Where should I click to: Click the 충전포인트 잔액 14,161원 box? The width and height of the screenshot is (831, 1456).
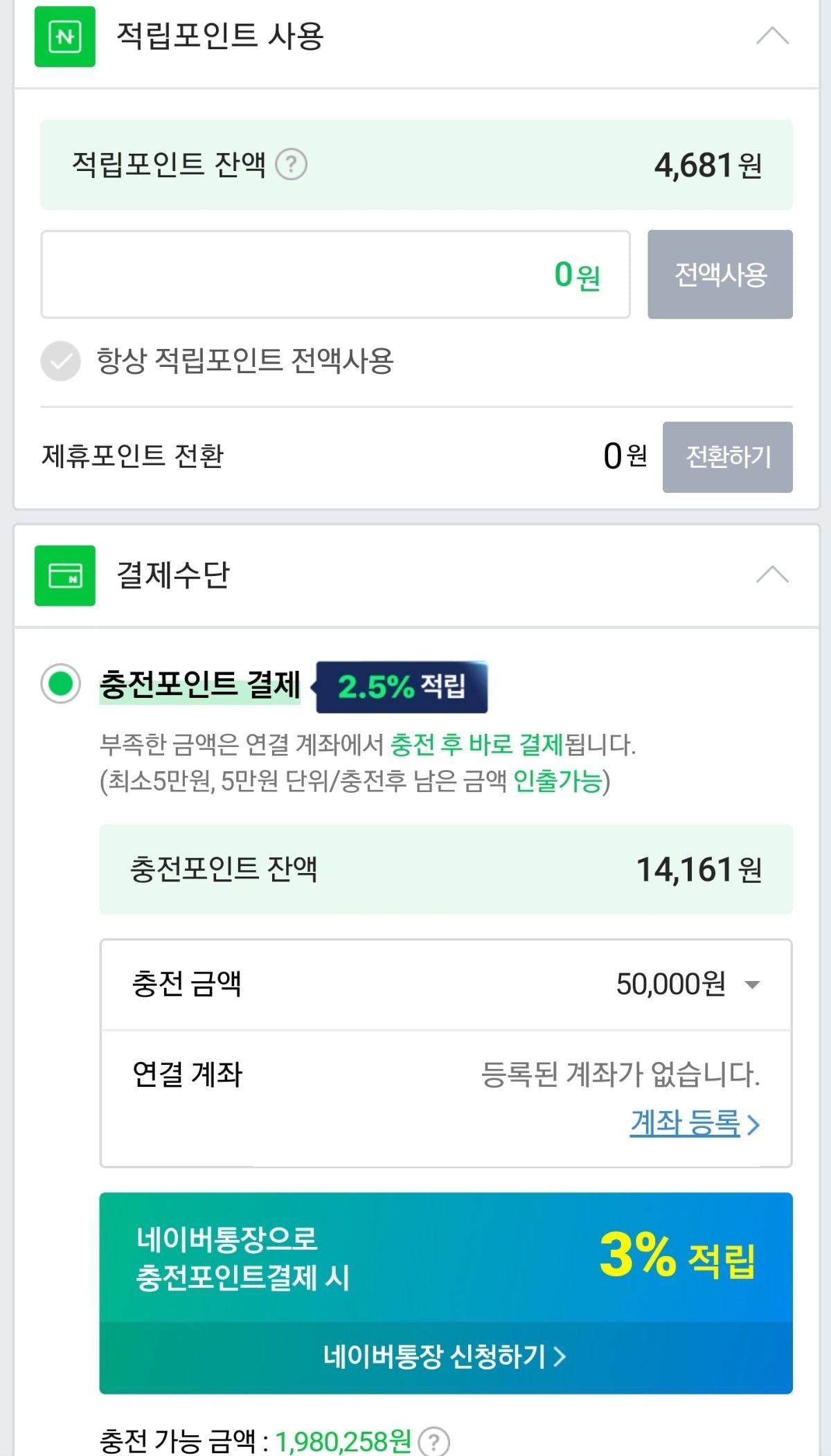445,869
